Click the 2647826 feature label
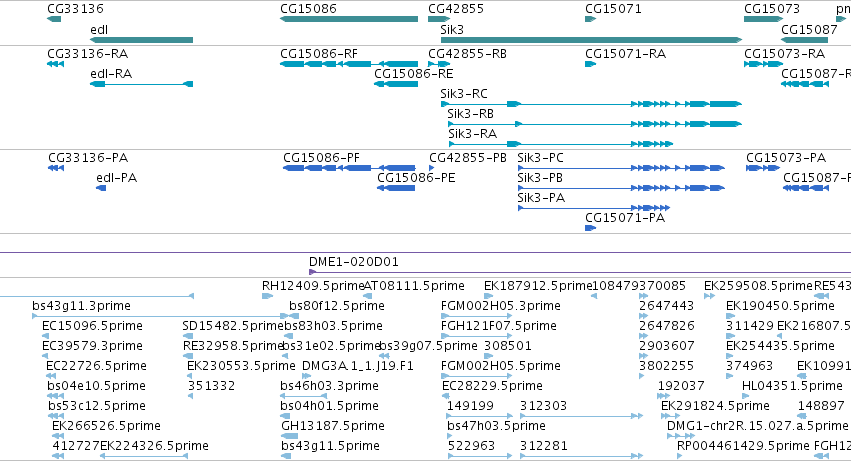The width and height of the screenshot is (851, 461). 666,326
